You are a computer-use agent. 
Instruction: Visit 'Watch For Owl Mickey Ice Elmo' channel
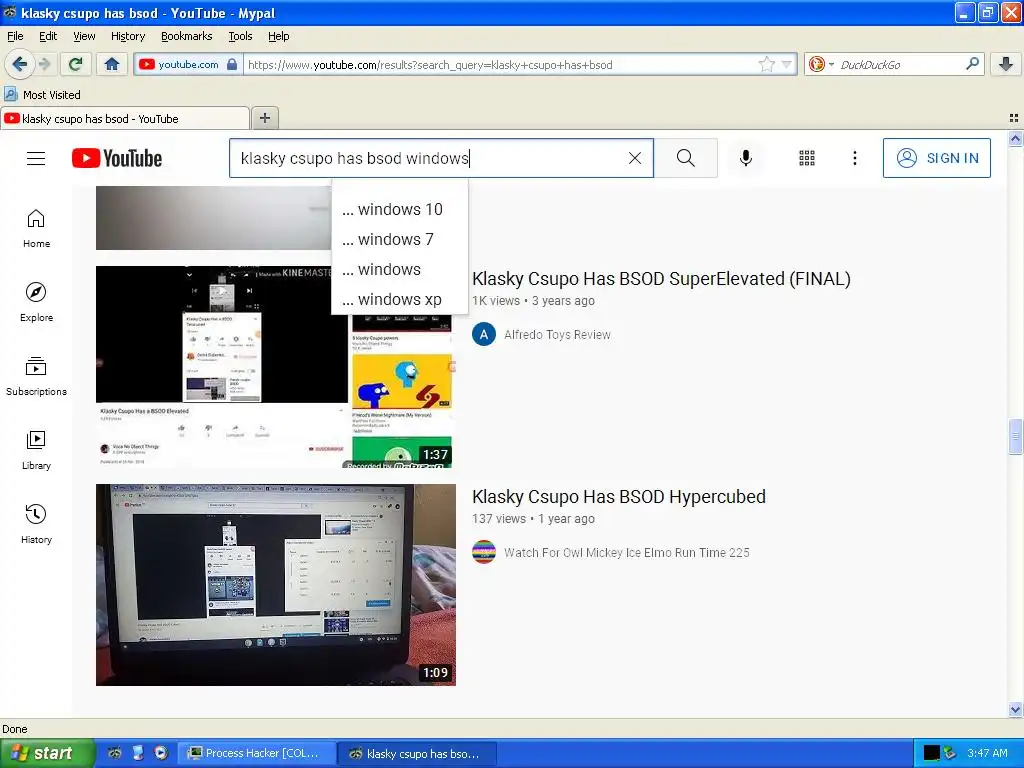tap(626, 552)
